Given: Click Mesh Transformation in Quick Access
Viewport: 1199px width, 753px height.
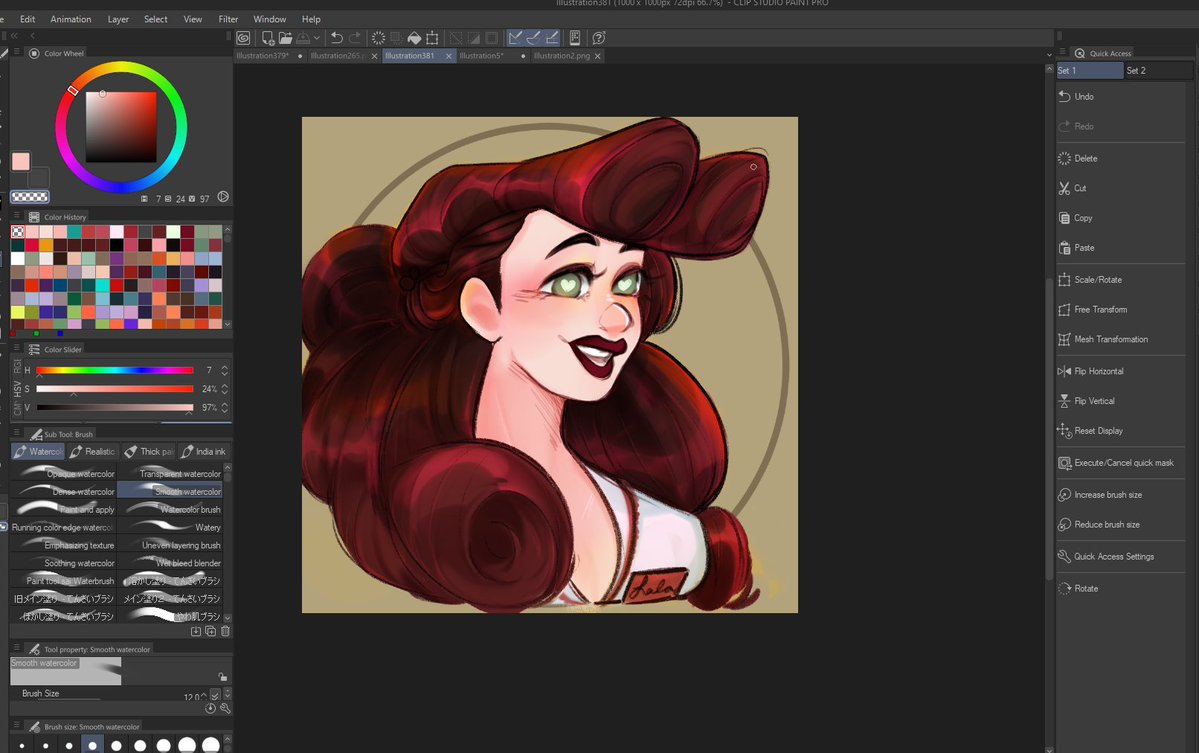Looking at the screenshot, I should [x=1120, y=339].
